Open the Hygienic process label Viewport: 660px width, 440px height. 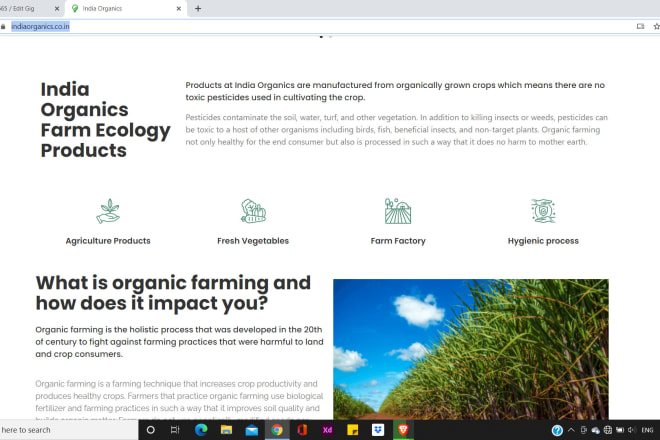pyautogui.click(x=543, y=241)
